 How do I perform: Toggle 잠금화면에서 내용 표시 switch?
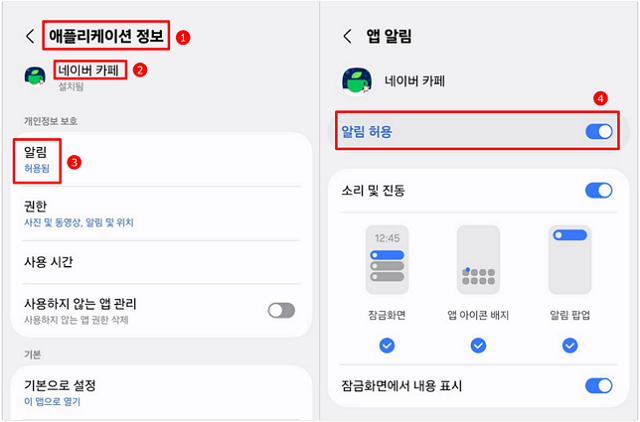(x=598, y=385)
